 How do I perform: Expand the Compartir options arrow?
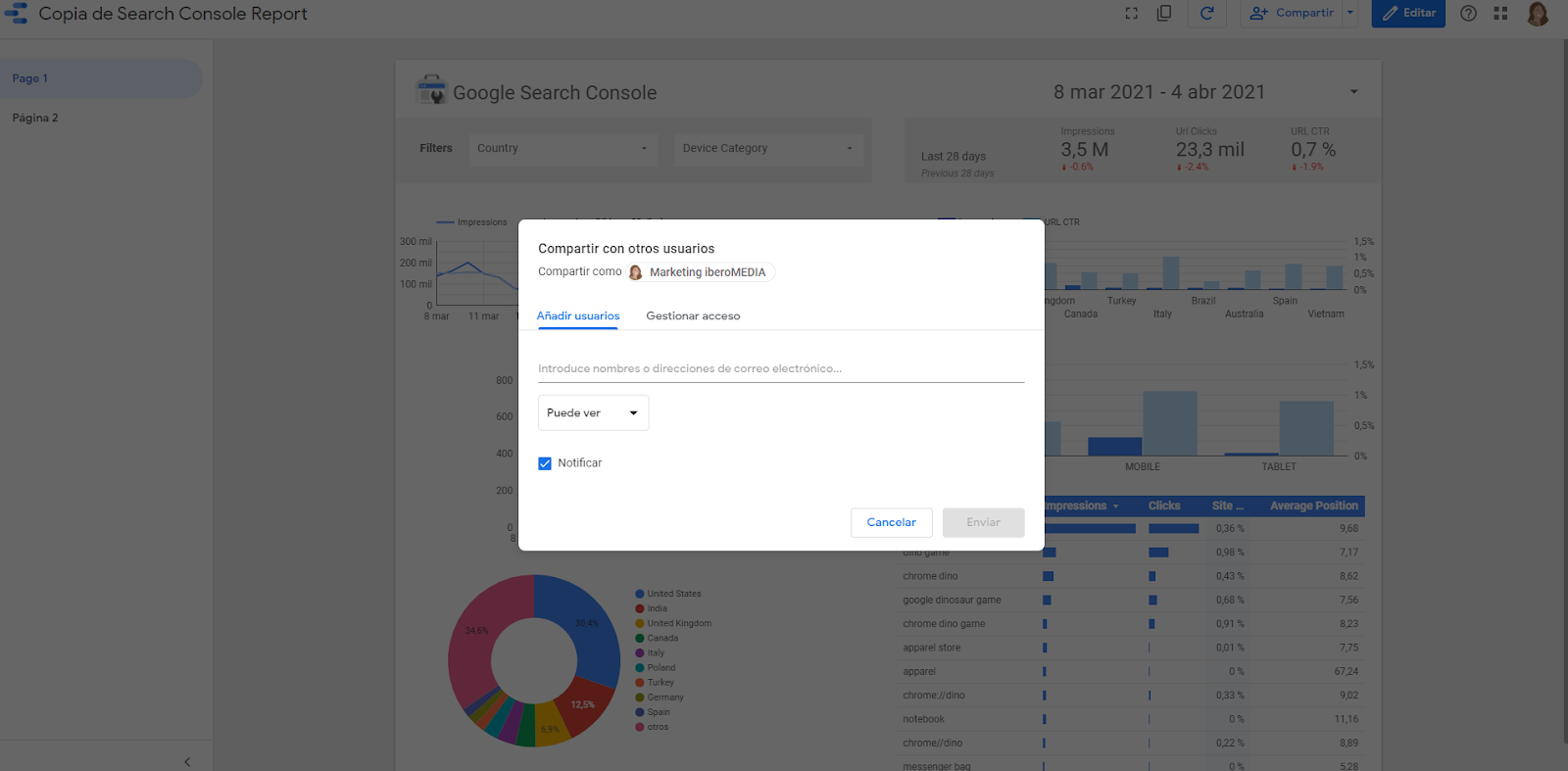(1350, 14)
